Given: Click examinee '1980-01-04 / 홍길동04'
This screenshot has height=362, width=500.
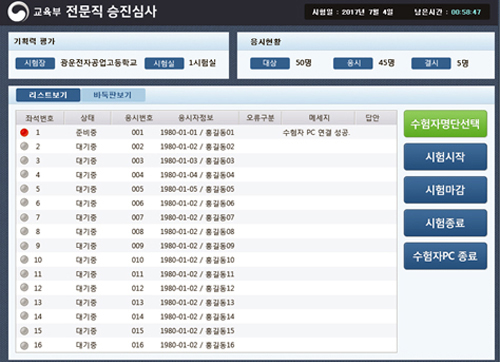Looking at the screenshot, I should [x=197, y=175].
